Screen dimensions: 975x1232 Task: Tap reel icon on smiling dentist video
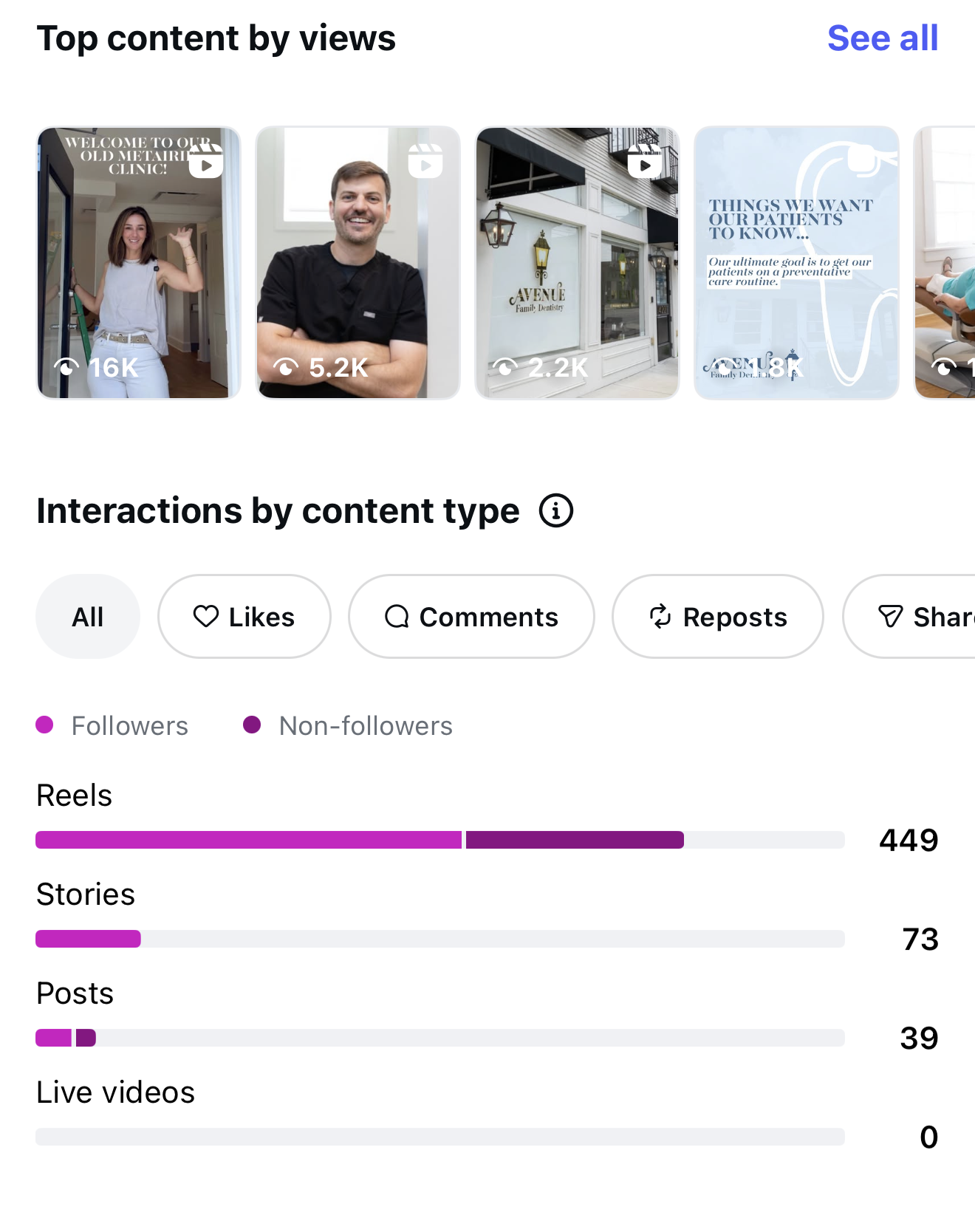coord(425,162)
